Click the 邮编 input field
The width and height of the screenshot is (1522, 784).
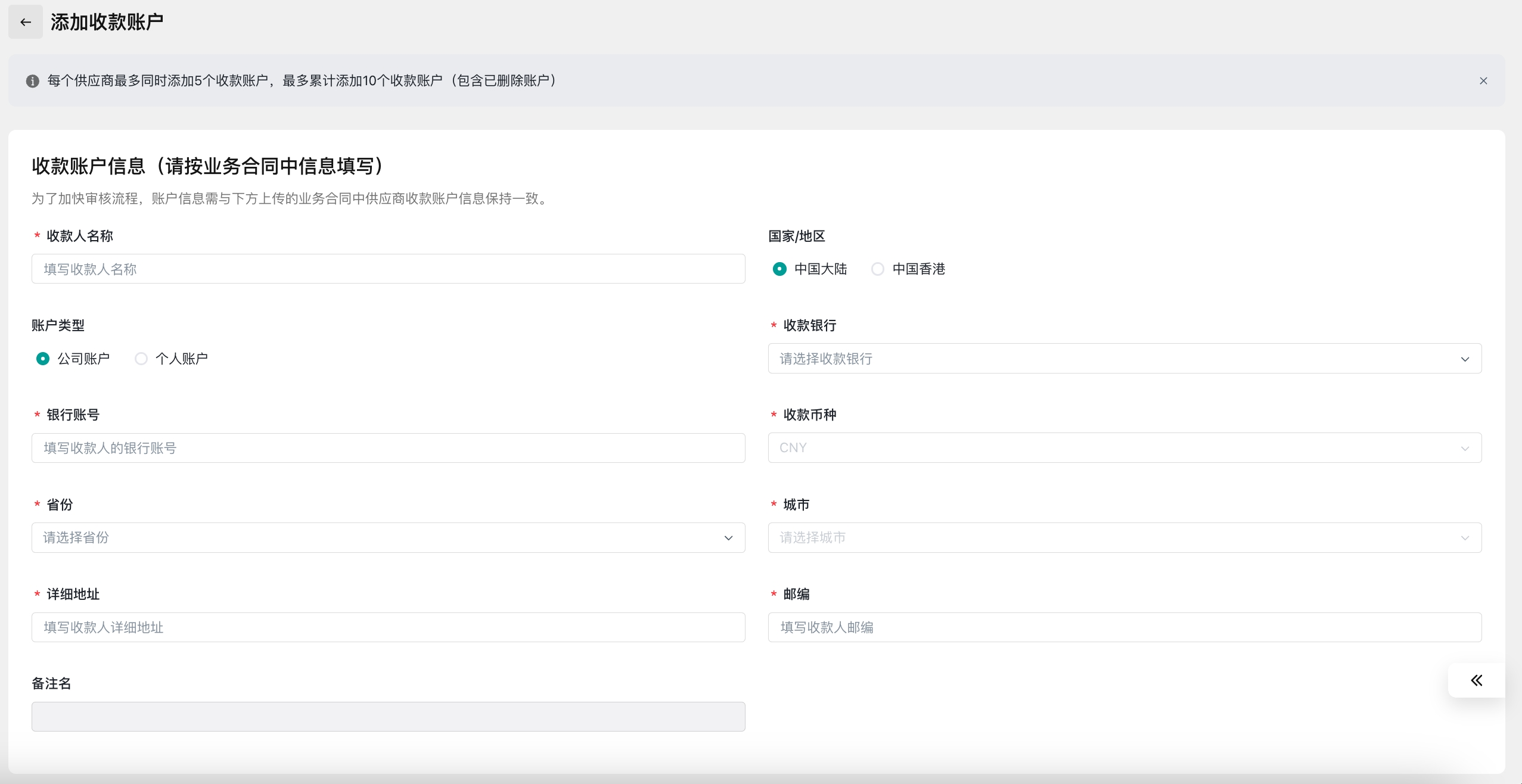coord(1125,627)
